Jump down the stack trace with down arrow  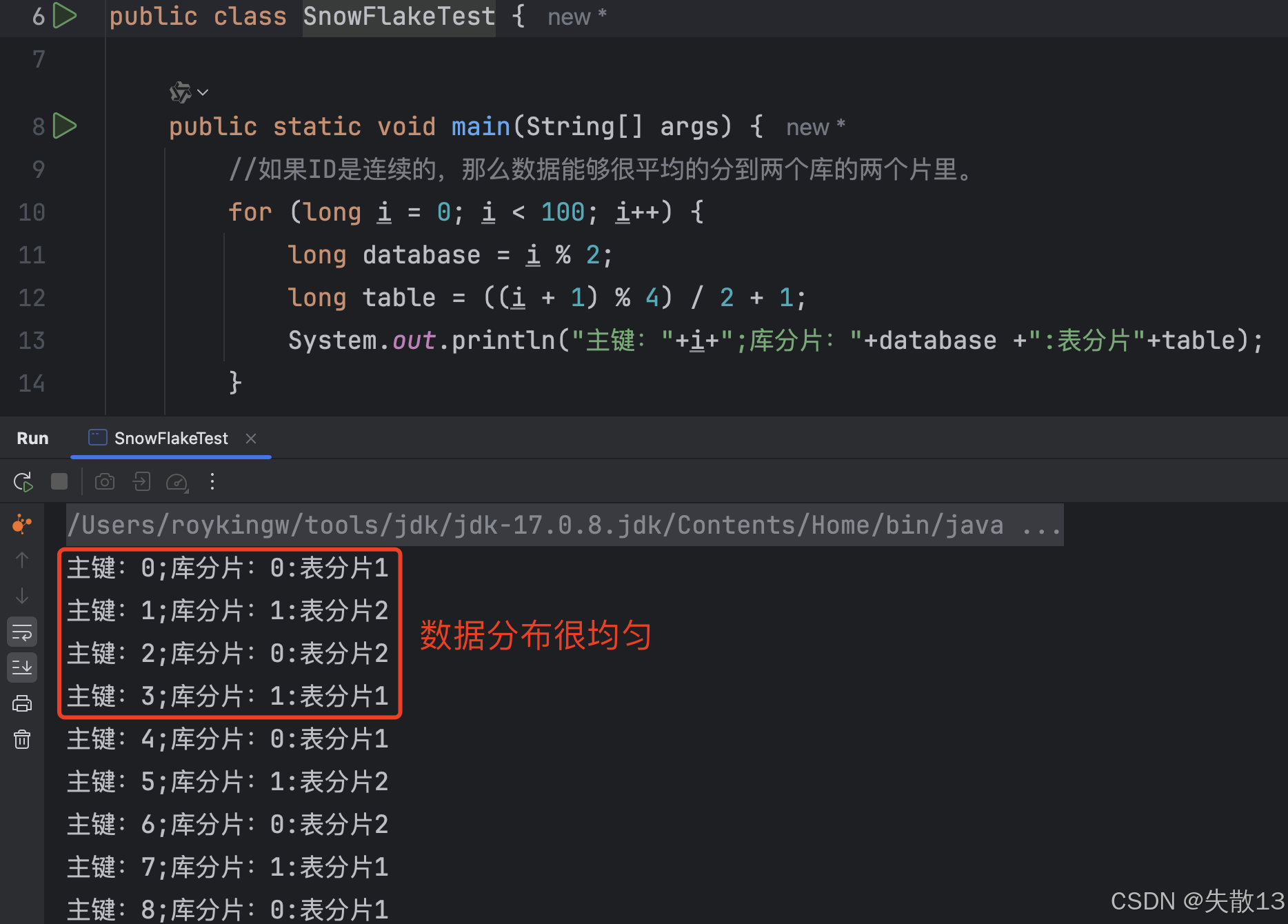click(x=22, y=596)
